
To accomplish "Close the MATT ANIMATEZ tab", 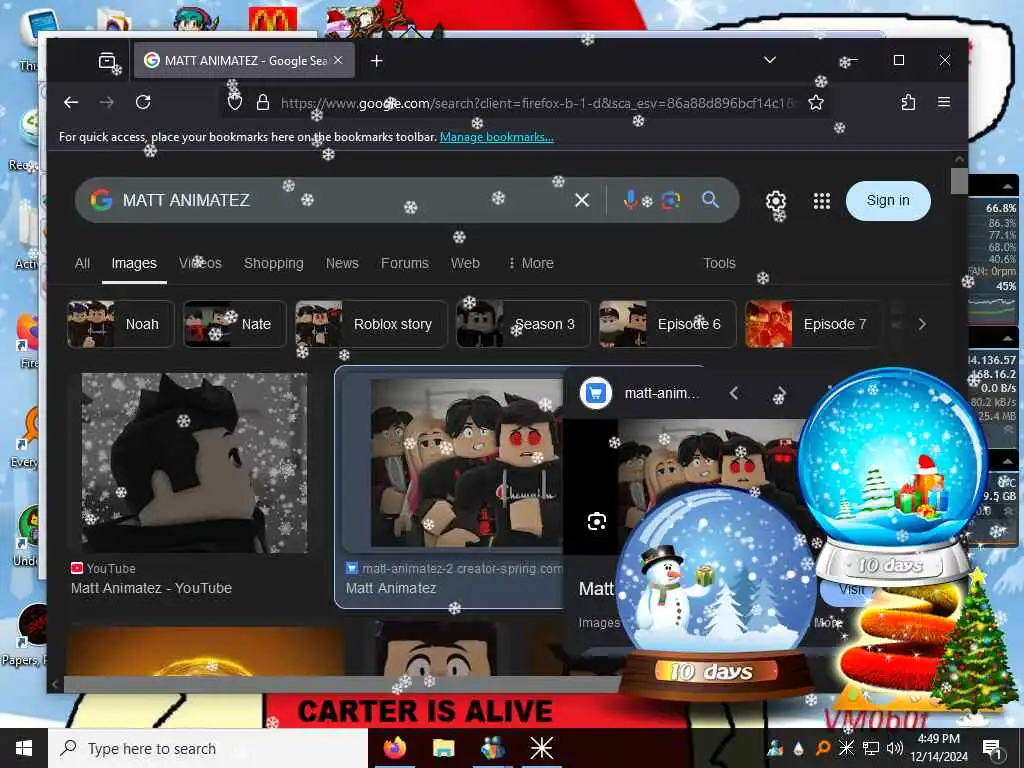I will [338, 60].
